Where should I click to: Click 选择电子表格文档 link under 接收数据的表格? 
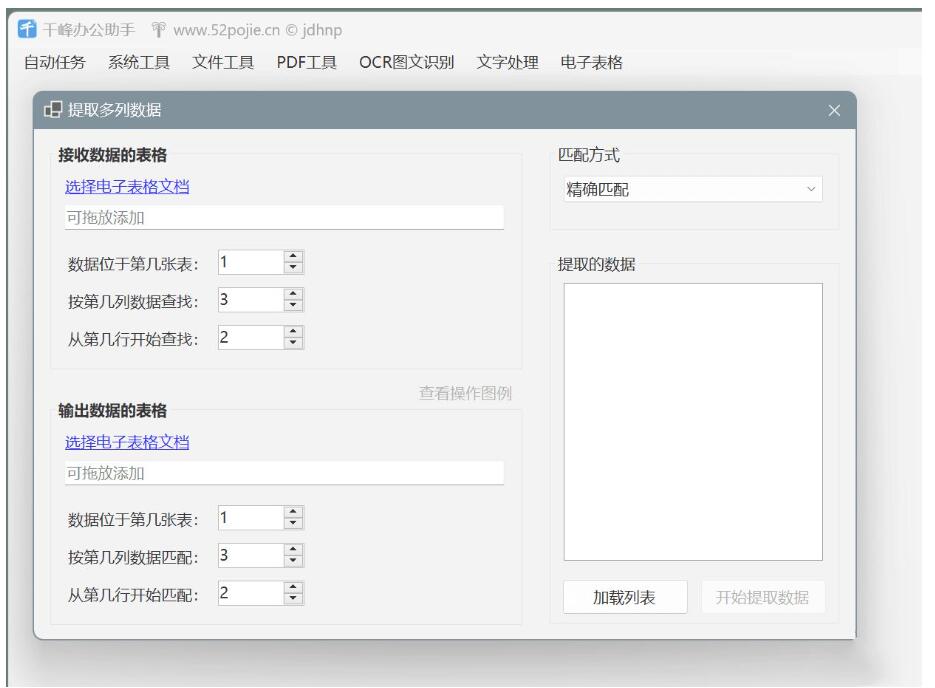(x=127, y=186)
